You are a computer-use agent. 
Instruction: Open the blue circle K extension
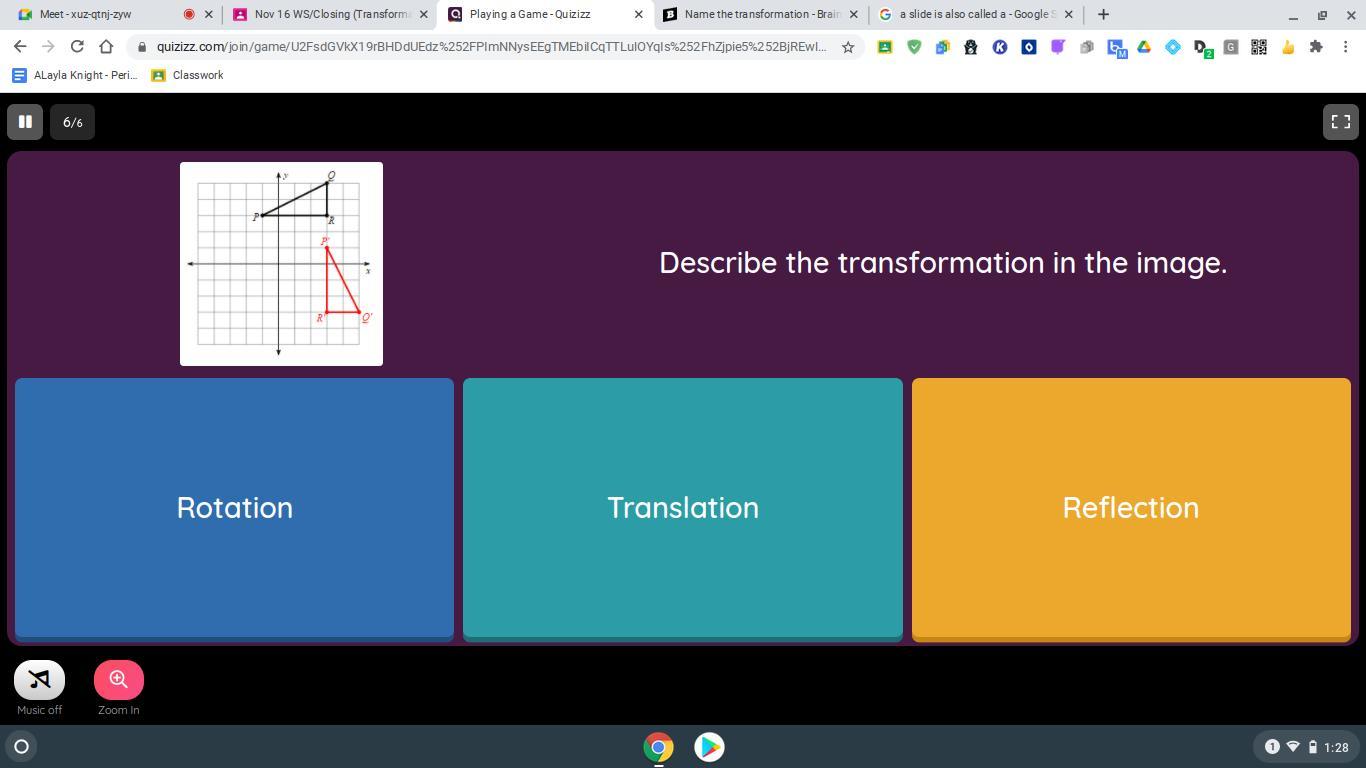999,47
